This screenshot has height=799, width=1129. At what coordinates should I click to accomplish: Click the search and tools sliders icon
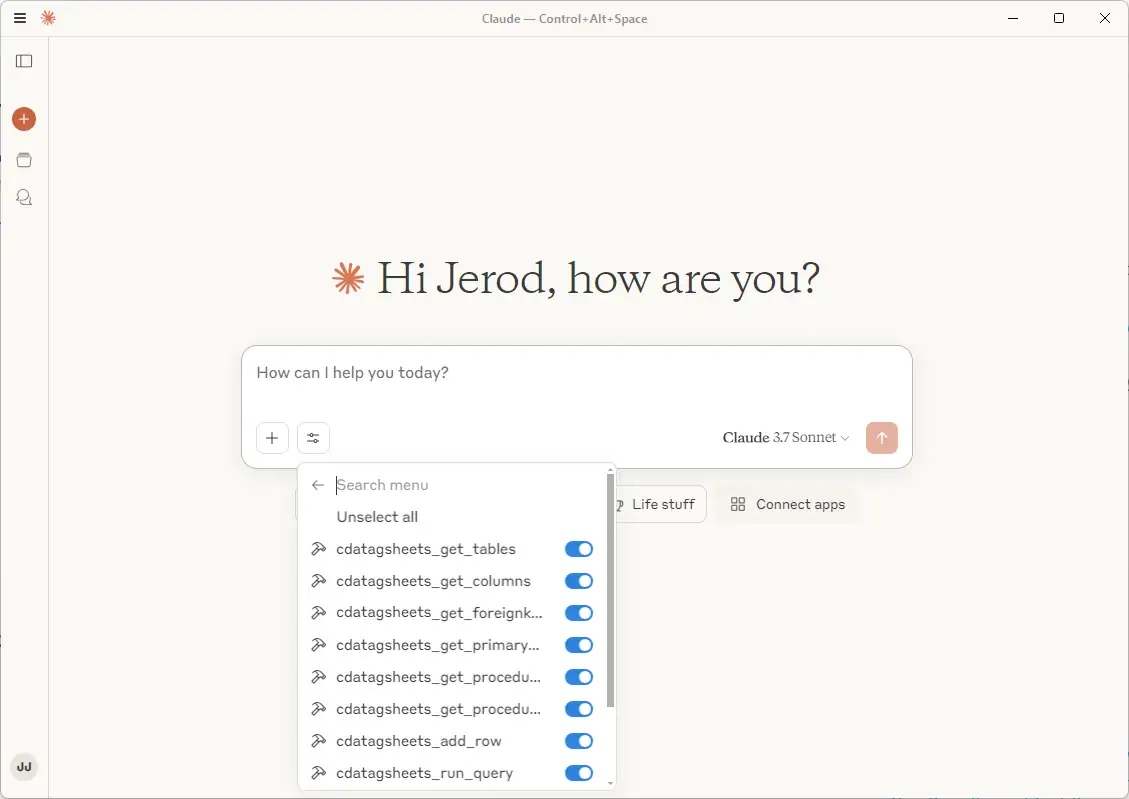[x=313, y=438]
